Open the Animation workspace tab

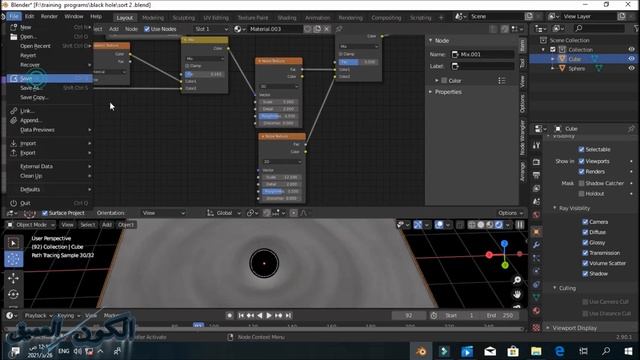317,18
